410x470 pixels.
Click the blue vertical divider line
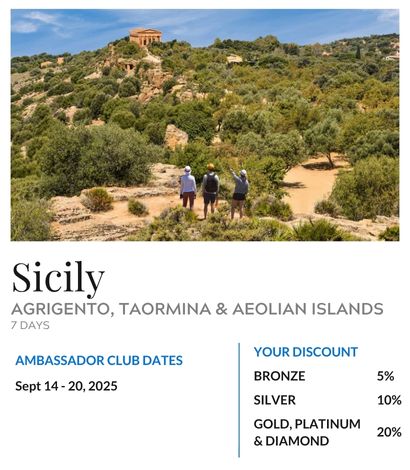coord(239,400)
